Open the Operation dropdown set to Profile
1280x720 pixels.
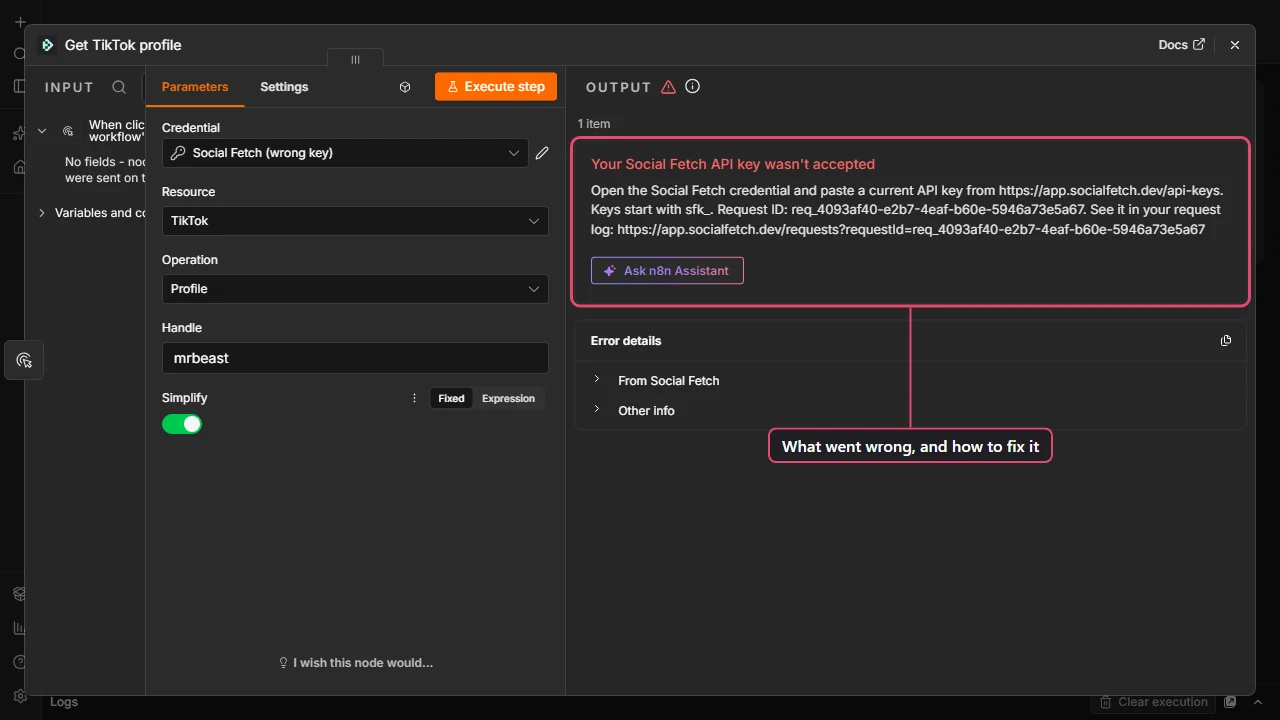[355, 289]
